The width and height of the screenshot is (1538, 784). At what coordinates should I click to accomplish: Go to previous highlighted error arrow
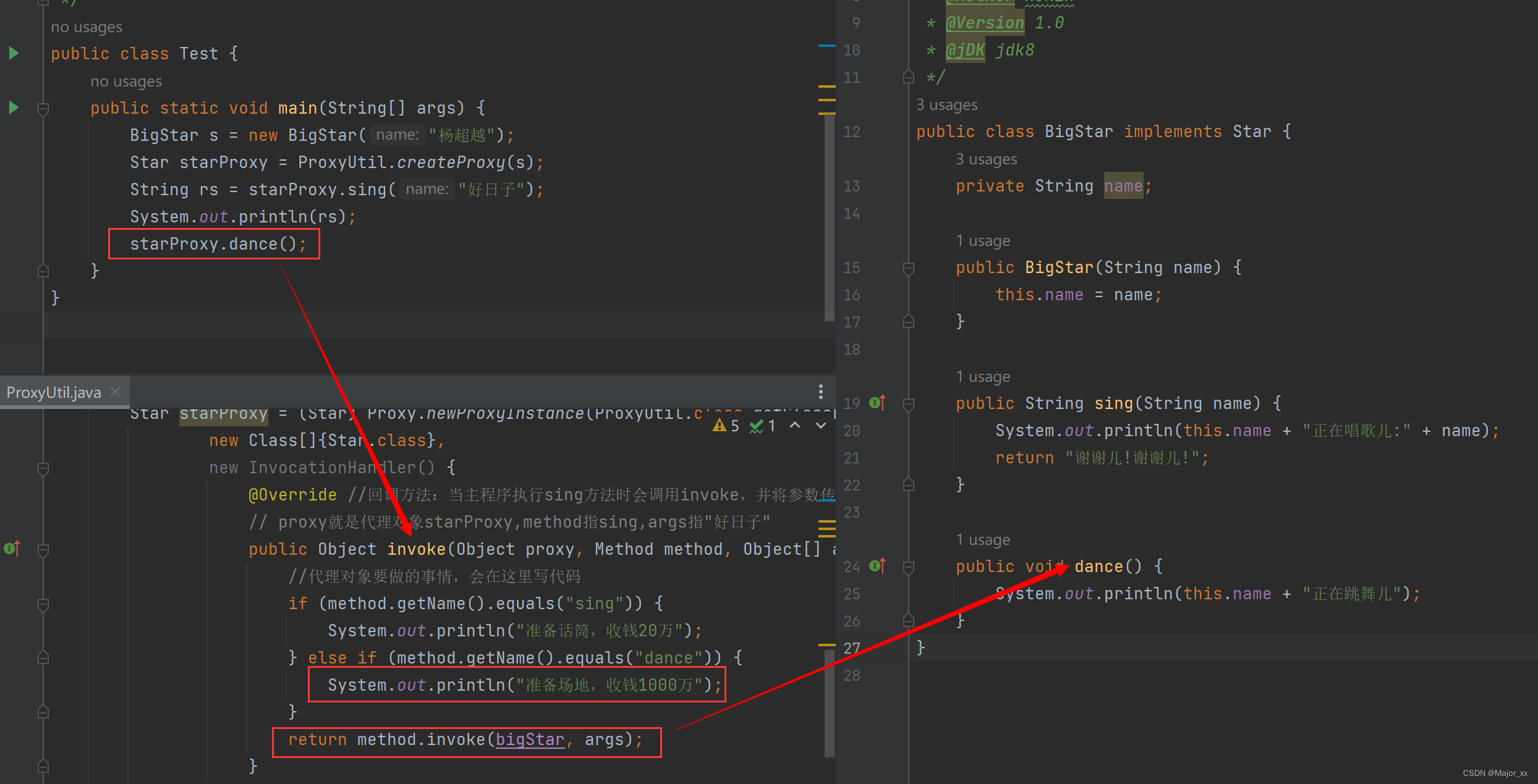click(795, 426)
